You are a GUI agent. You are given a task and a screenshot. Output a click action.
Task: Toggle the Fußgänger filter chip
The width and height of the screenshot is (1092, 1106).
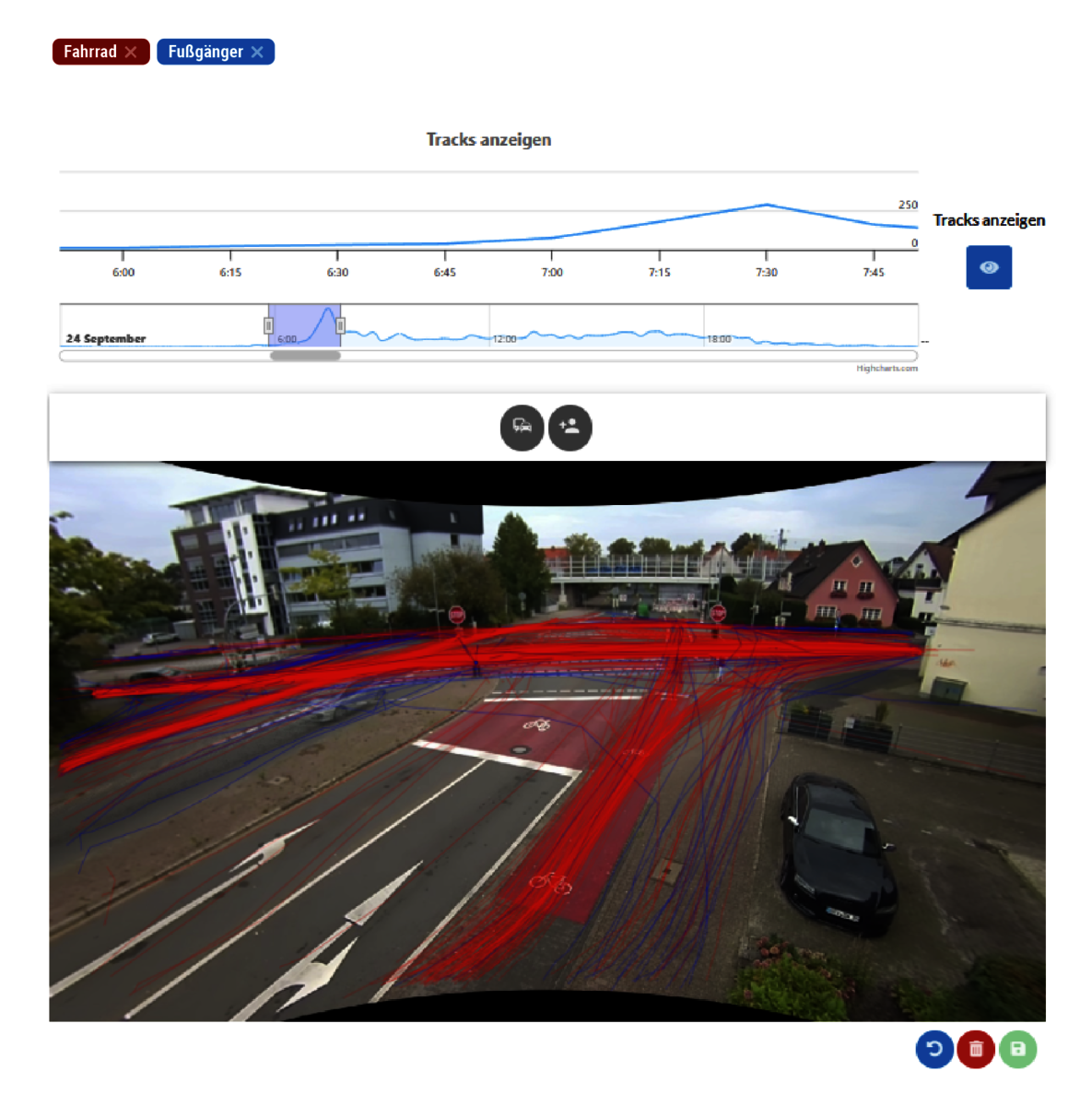[x=206, y=52]
